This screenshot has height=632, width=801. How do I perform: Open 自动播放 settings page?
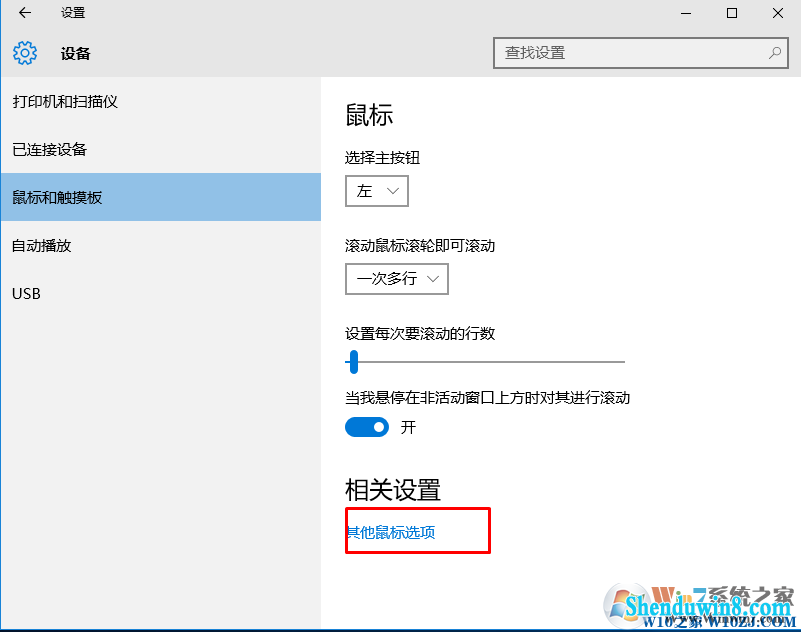[x=160, y=246]
